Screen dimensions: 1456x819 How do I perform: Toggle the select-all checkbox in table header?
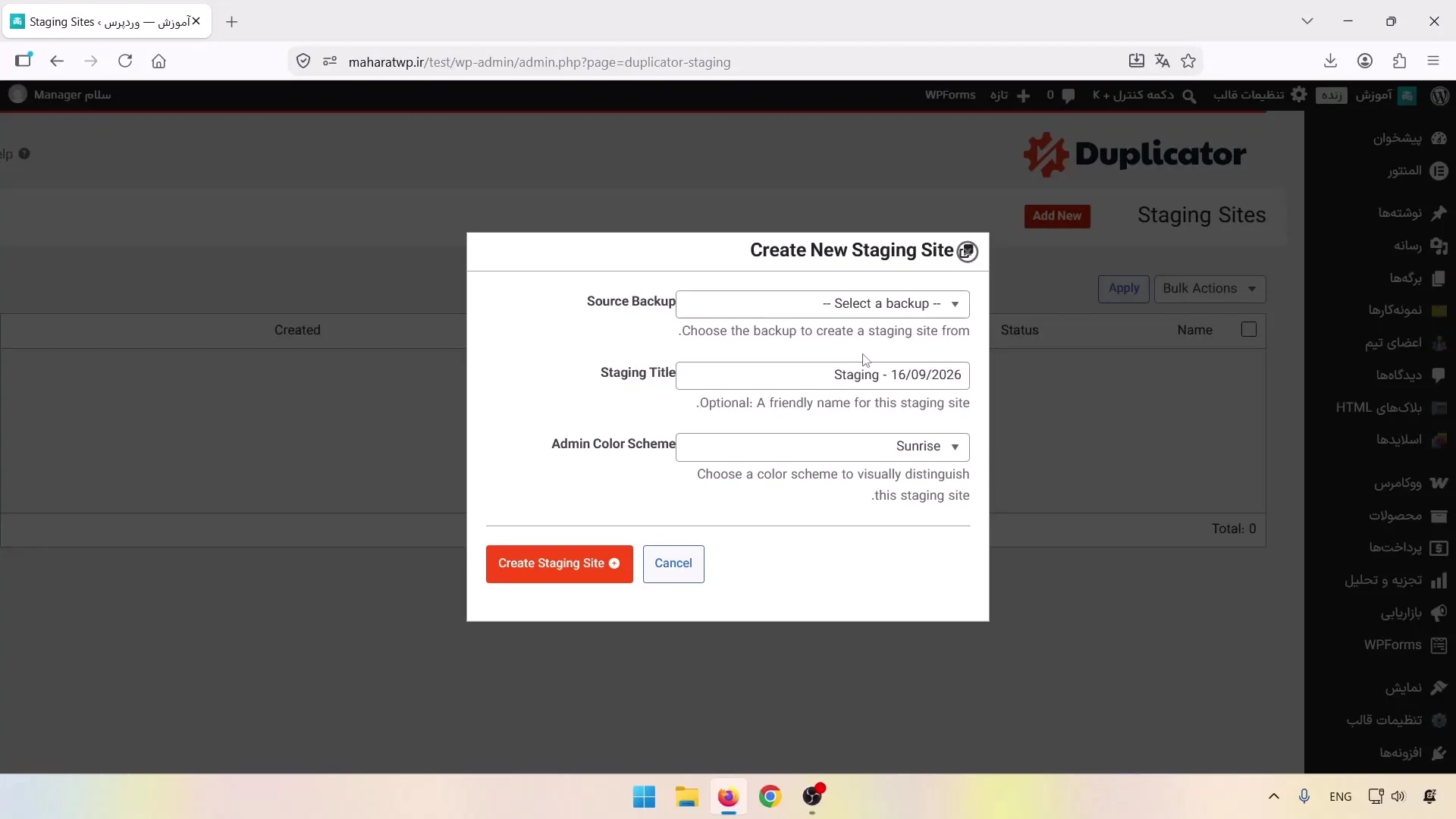coord(1249,330)
